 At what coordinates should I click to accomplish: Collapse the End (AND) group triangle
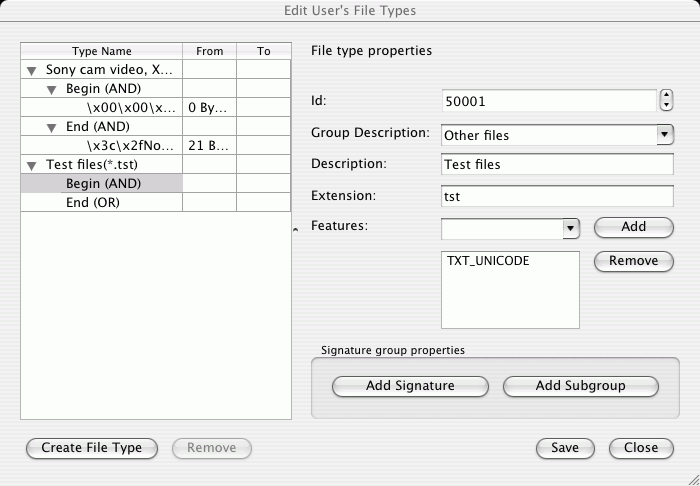pos(51,128)
